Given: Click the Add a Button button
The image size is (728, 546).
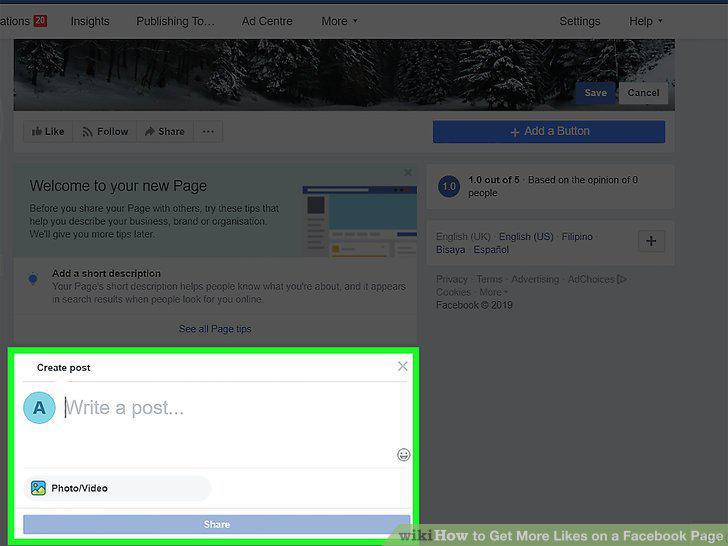Looking at the screenshot, I should coord(549,131).
